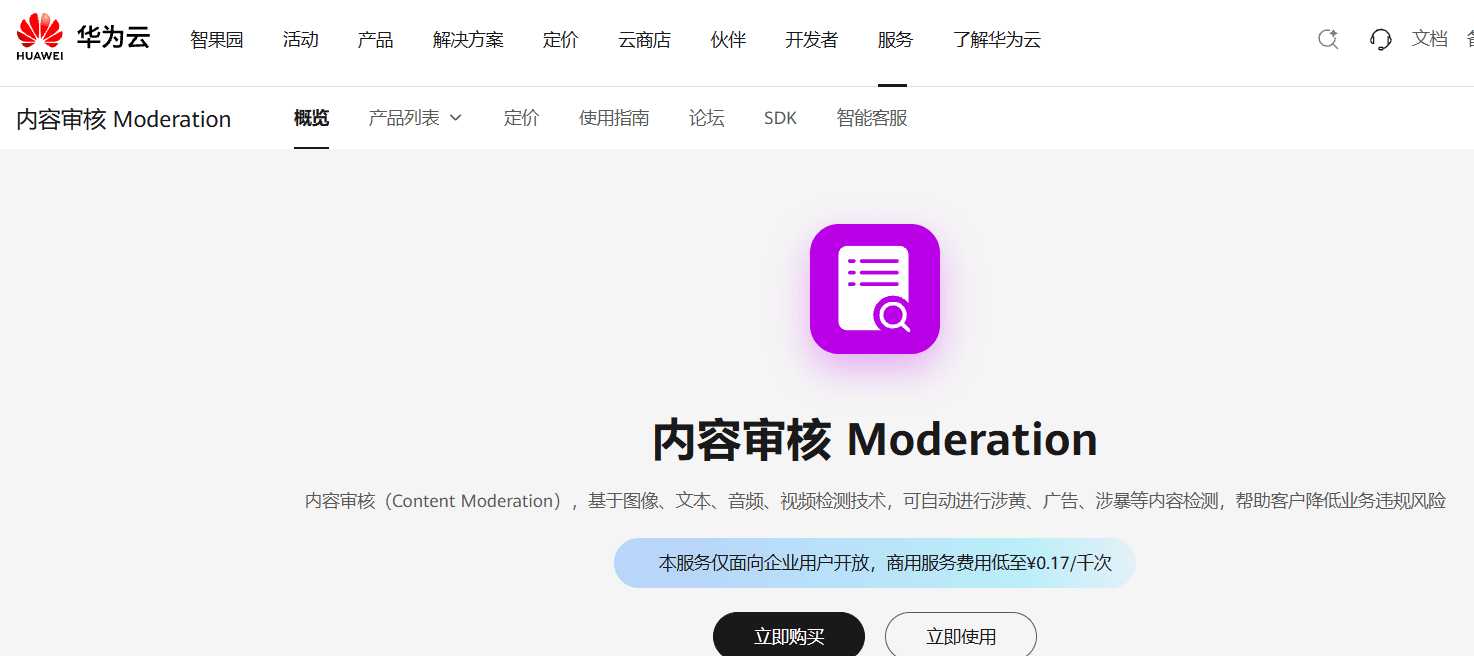
Task: Click the 内容审核（Content Moderation） description text
Action: (x=875, y=501)
